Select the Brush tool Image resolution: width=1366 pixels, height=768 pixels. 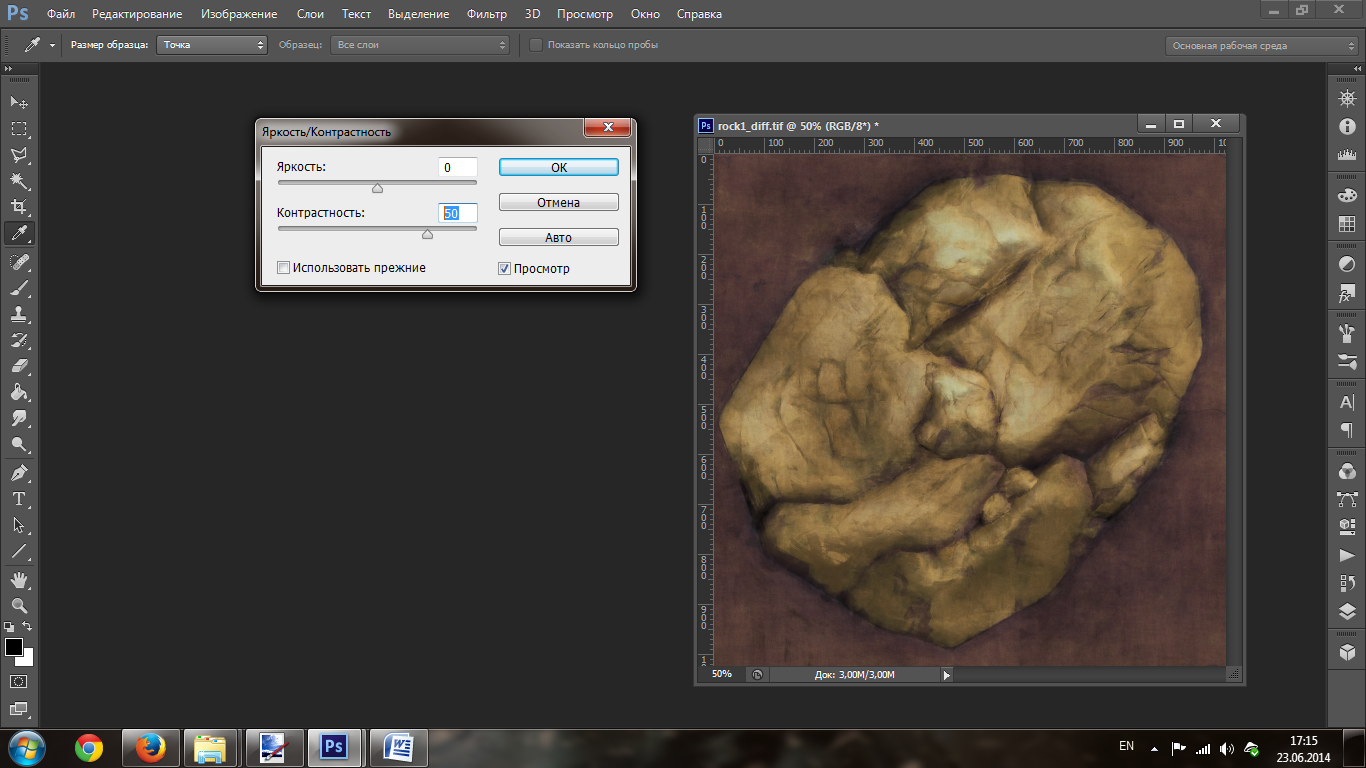[19, 289]
